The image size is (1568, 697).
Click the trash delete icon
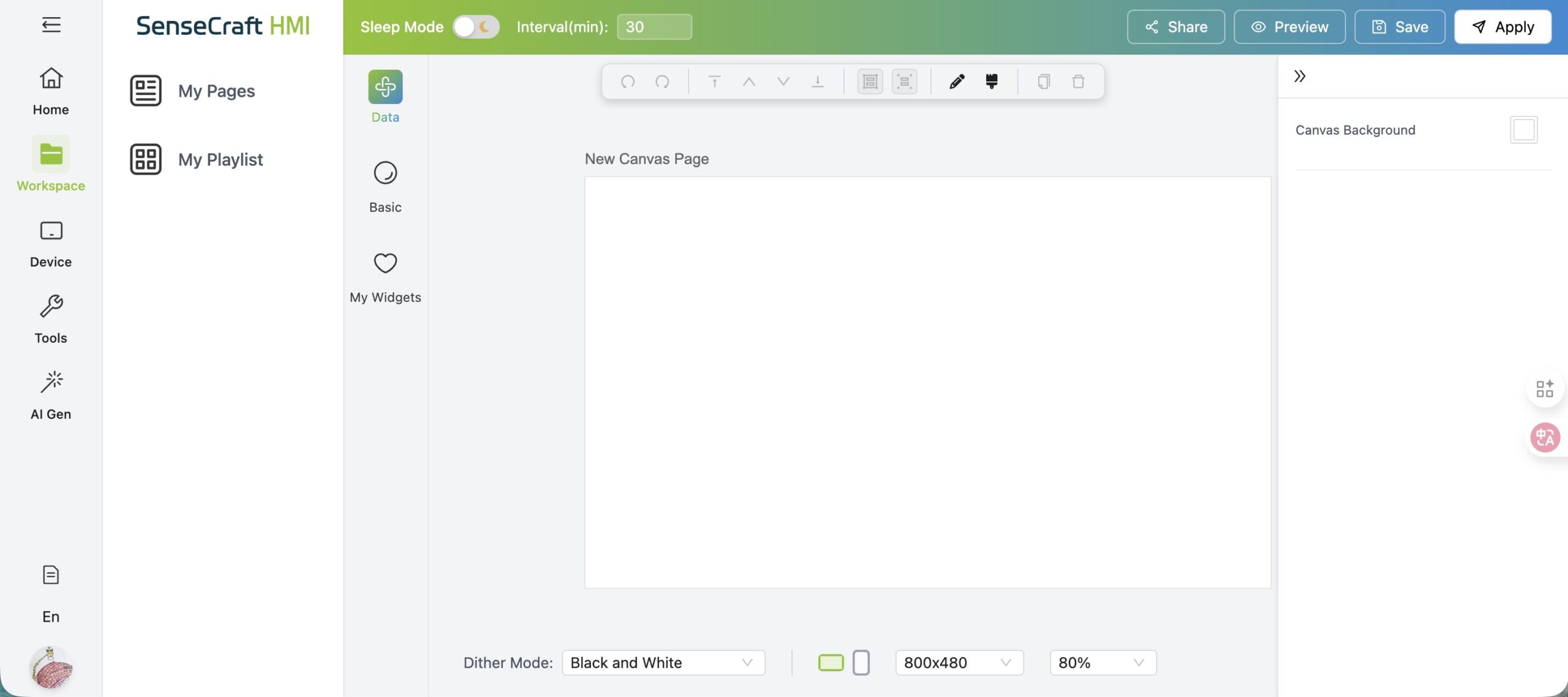(x=1078, y=81)
